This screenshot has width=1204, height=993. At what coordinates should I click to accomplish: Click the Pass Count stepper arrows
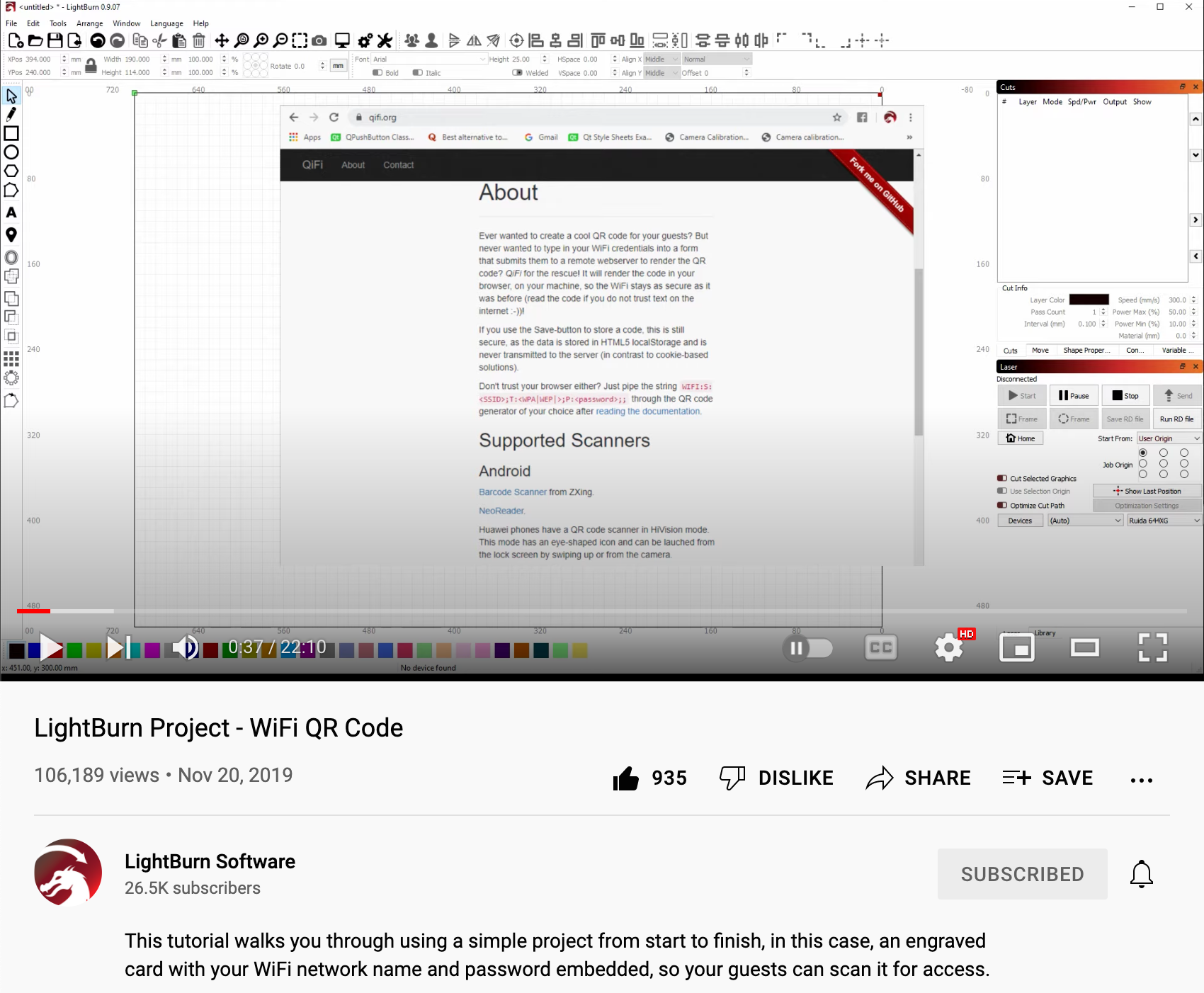1103,312
